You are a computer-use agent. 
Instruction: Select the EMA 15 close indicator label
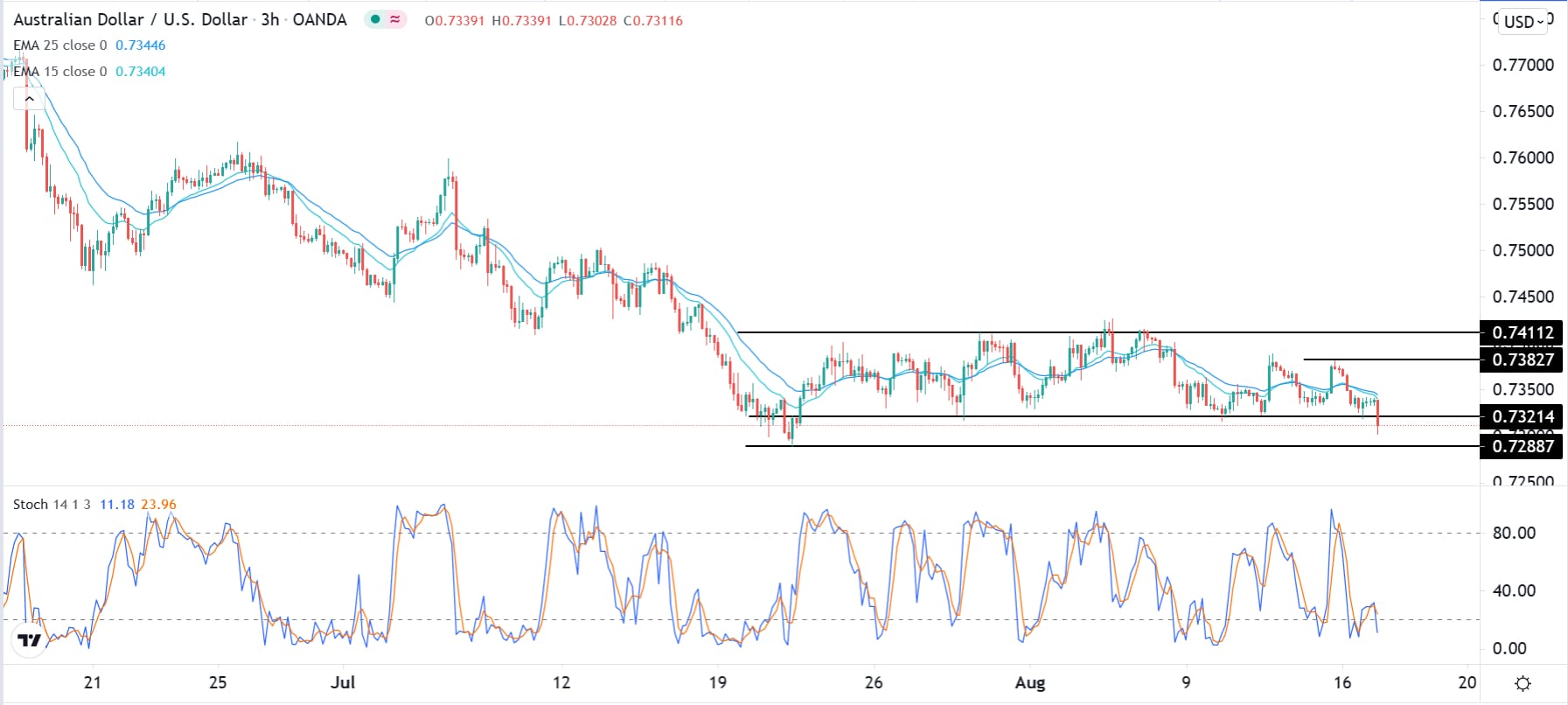click(60, 72)
